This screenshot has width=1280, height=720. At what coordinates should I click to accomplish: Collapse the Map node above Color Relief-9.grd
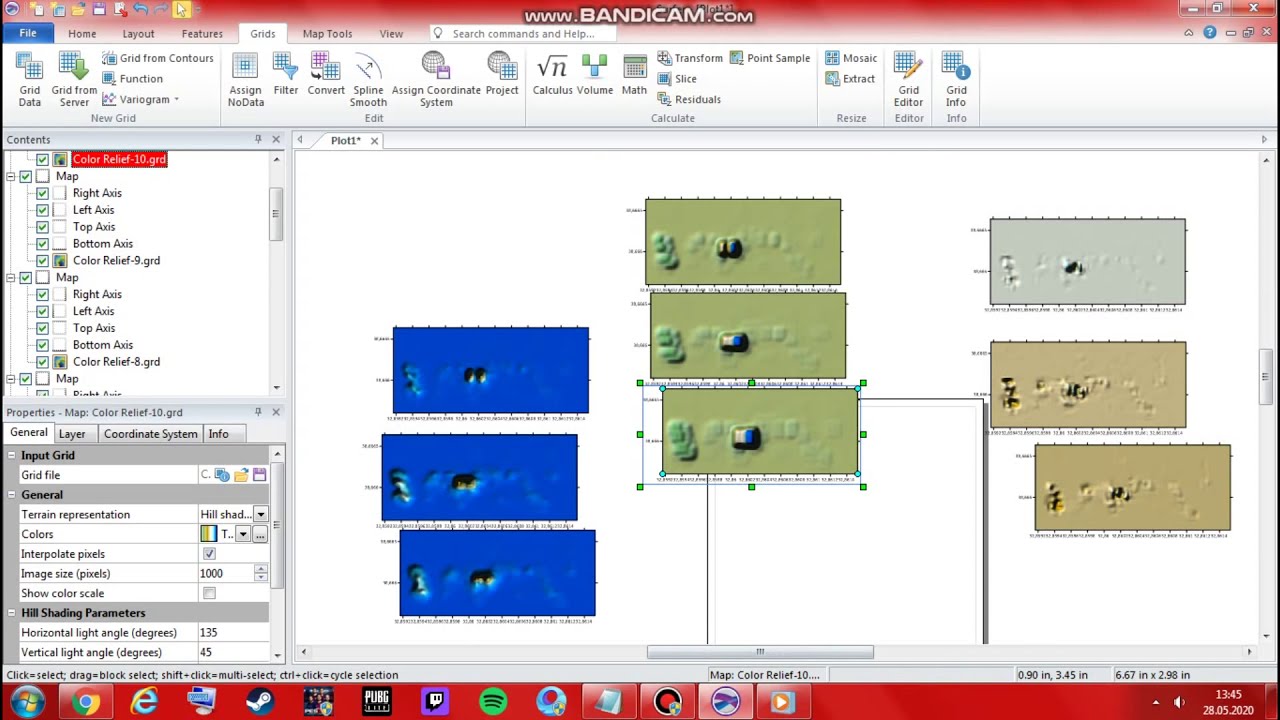[10, 176]
